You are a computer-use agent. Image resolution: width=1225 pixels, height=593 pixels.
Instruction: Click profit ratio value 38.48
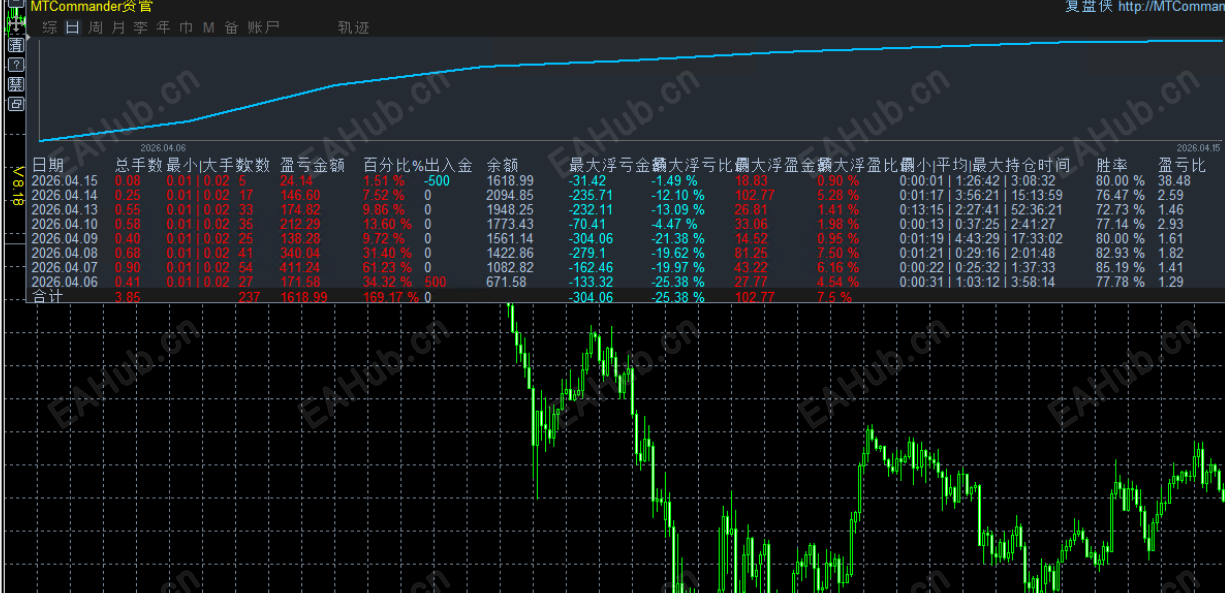1174,181
